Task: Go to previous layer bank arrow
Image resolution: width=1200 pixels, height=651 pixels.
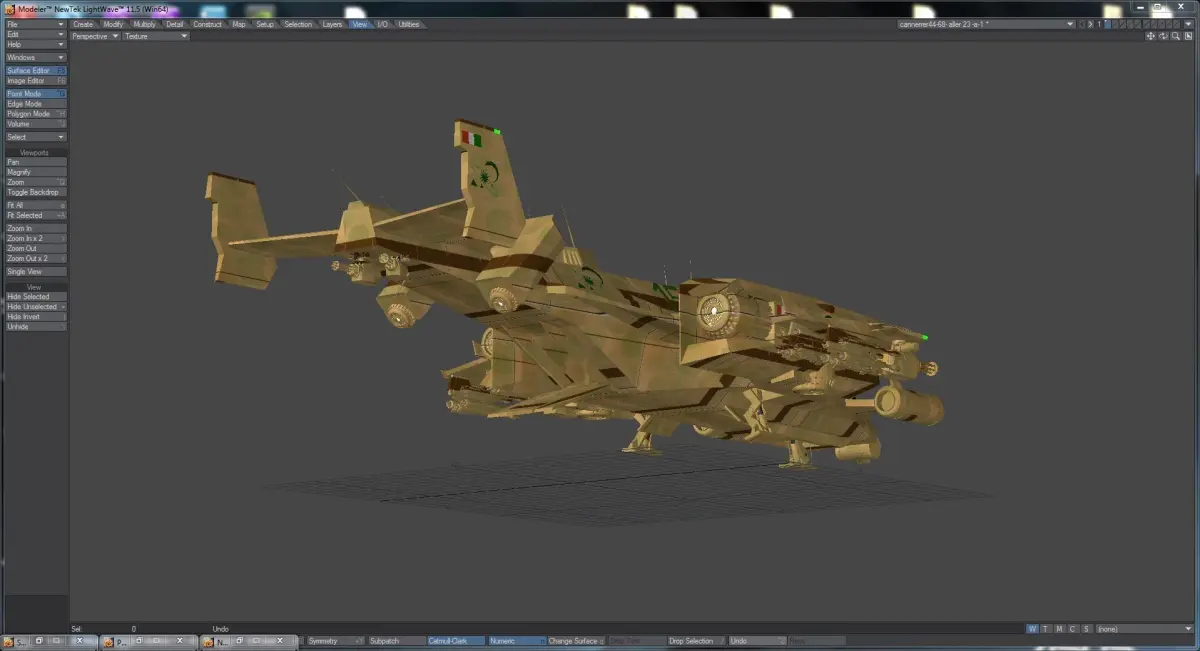Action: pos(1082,24)
